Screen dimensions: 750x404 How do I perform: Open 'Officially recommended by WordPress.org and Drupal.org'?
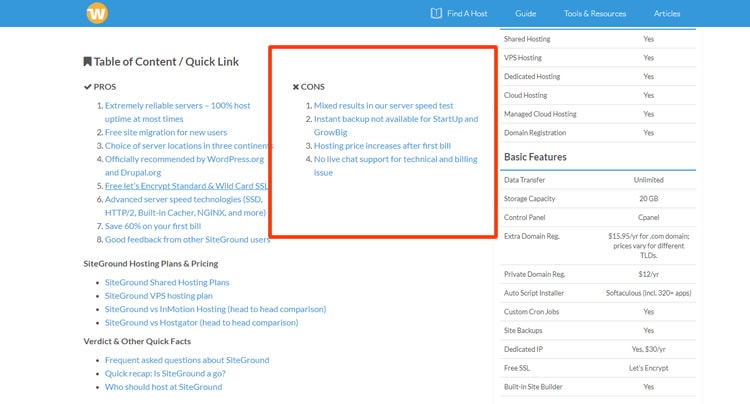tap(184, 165)
